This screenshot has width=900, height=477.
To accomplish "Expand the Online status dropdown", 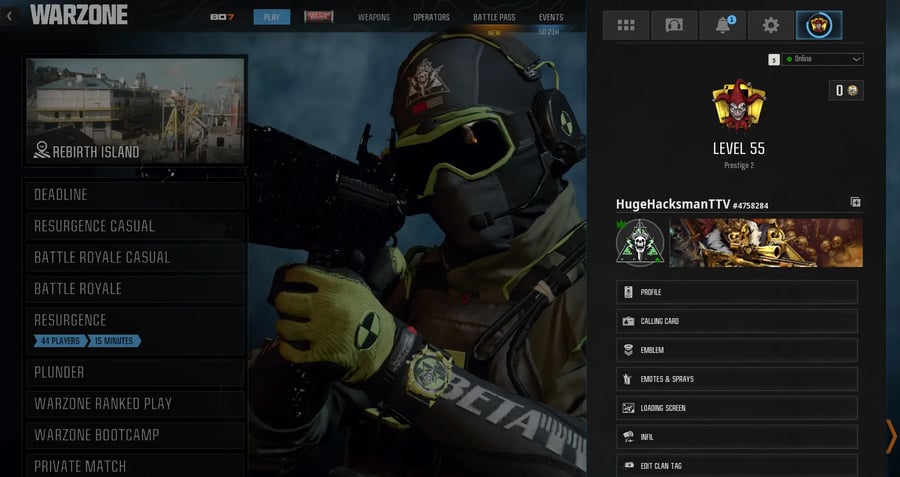I will point(824,59).
